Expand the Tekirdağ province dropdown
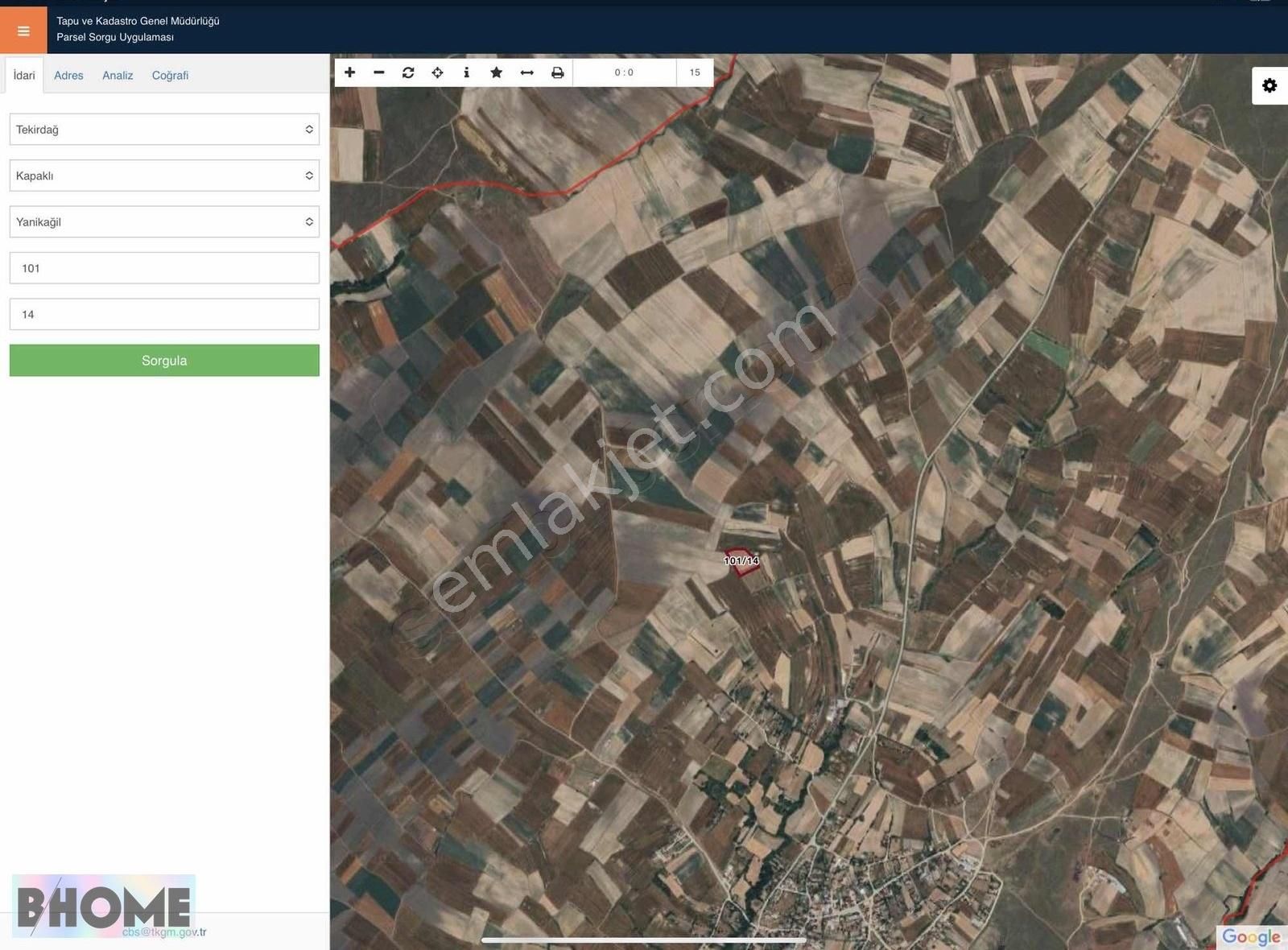This screenshot has width=1288, height=950. (164, 130)
